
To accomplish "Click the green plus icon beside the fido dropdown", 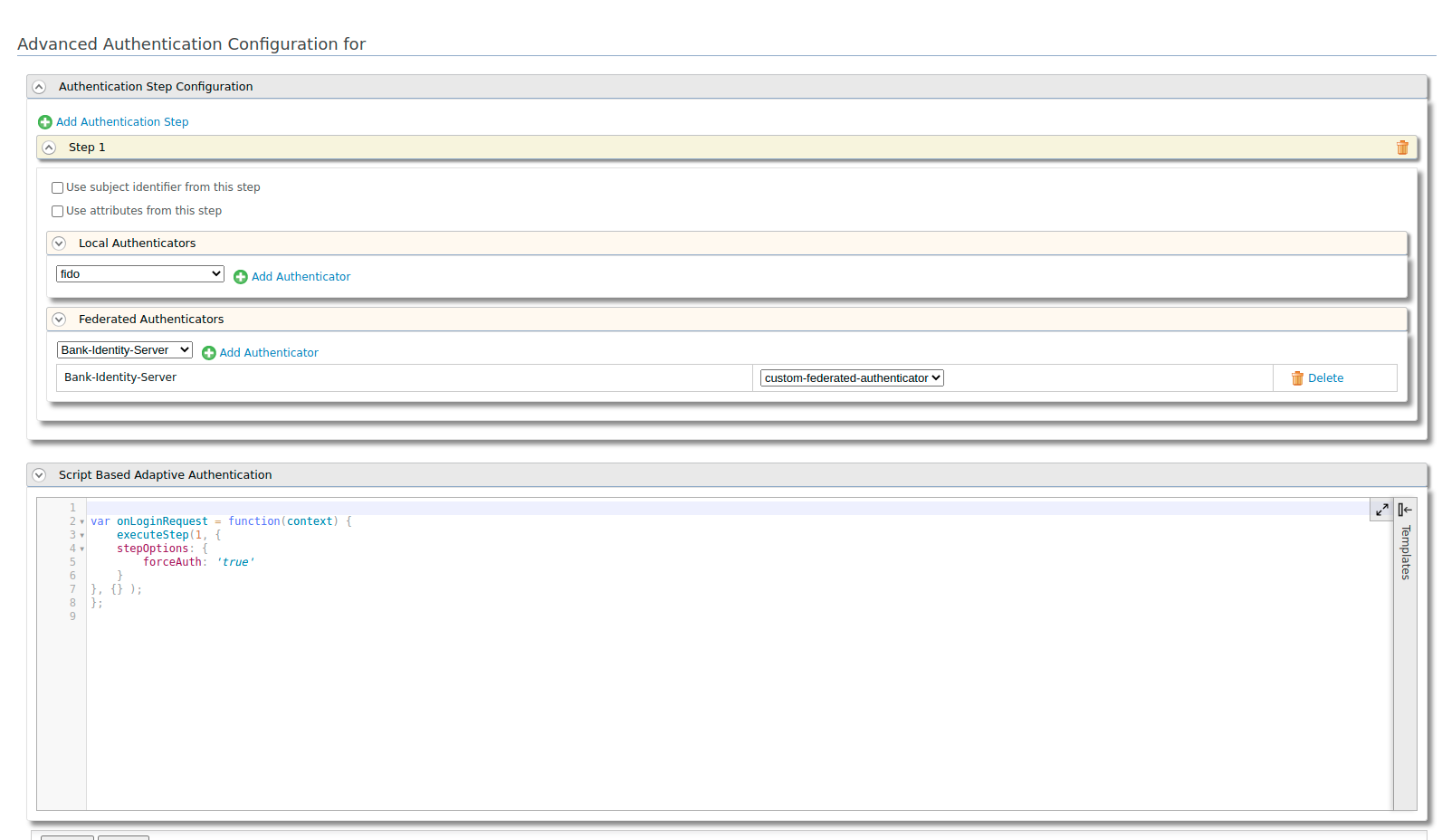I will [241, 277].
